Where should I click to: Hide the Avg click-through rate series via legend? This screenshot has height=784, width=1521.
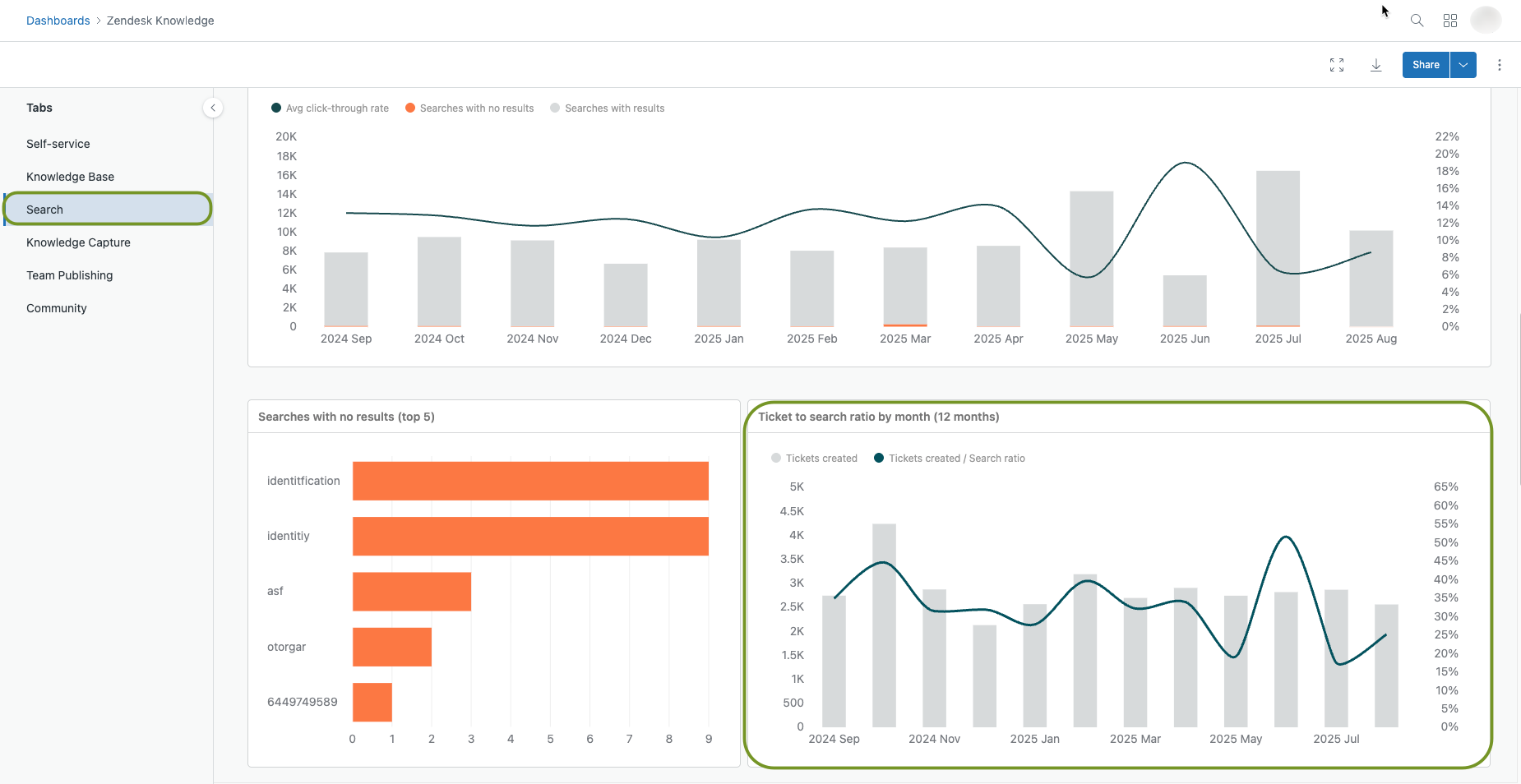click(x=329, y=108)
